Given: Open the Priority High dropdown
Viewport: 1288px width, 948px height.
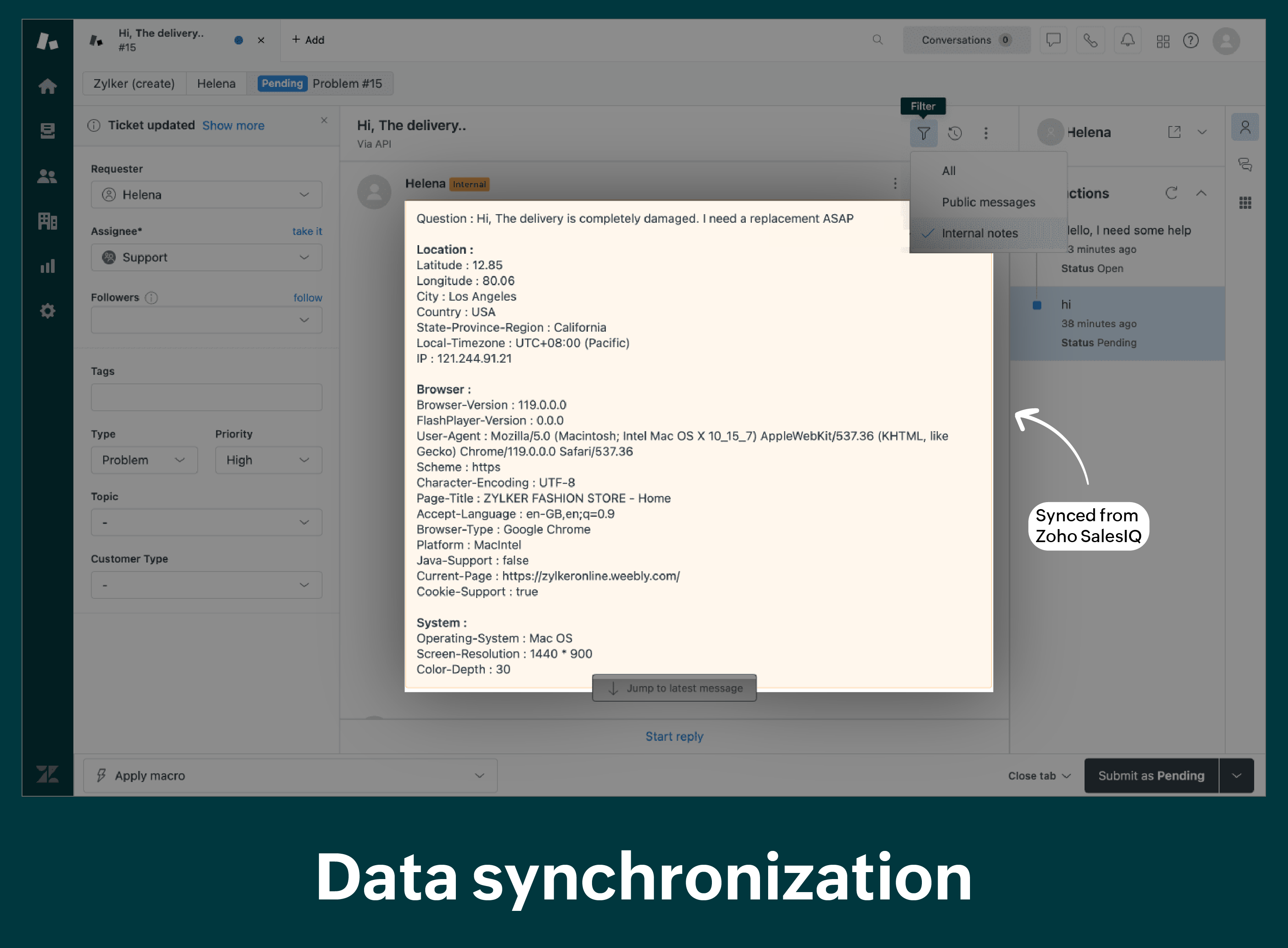Looking at the screenshot, I should click(x=268, y=460).
